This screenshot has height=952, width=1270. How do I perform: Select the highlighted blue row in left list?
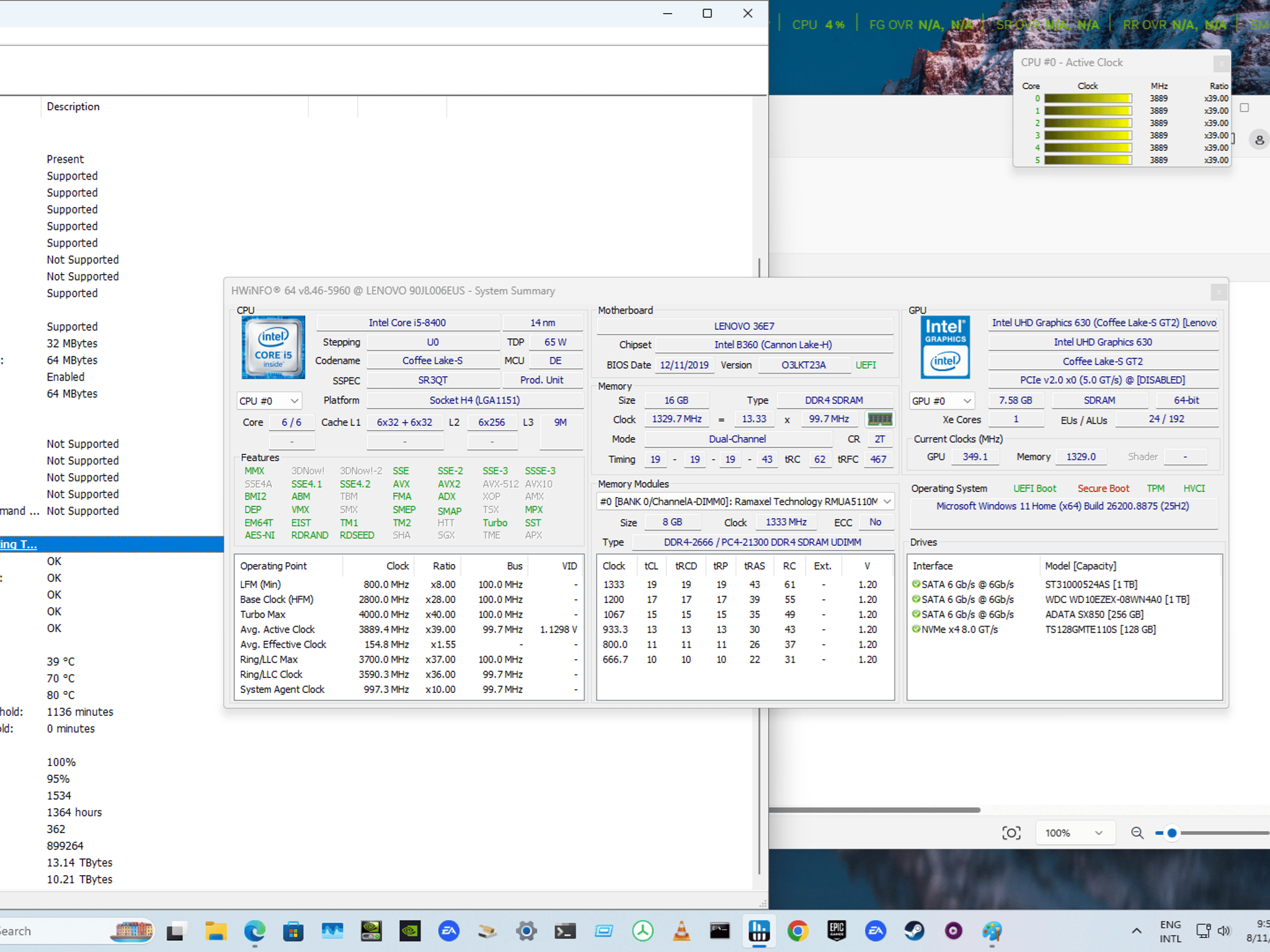pyautogui.click(x=112, y=544)
